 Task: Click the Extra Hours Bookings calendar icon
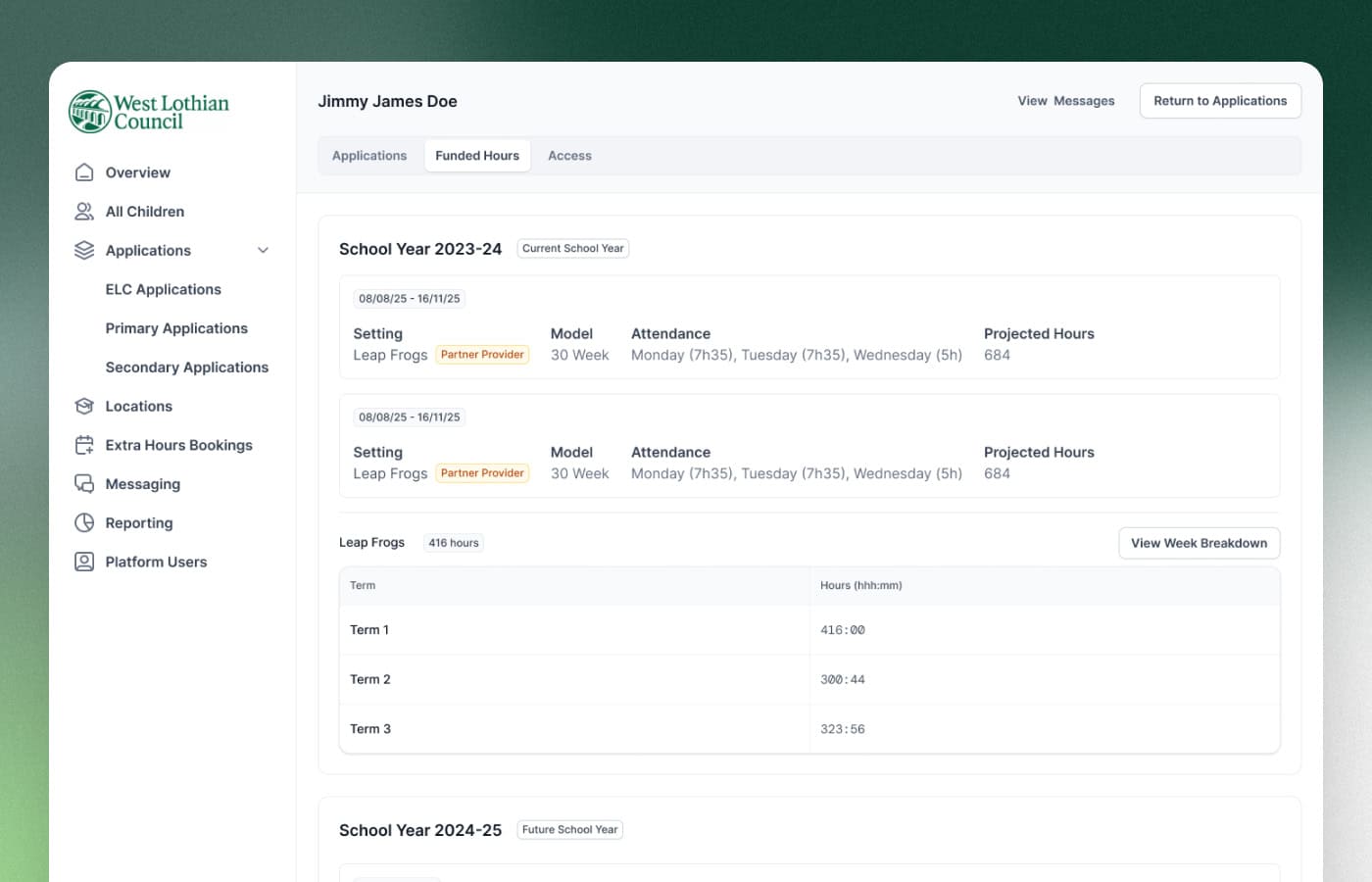[x=84, y=445]
